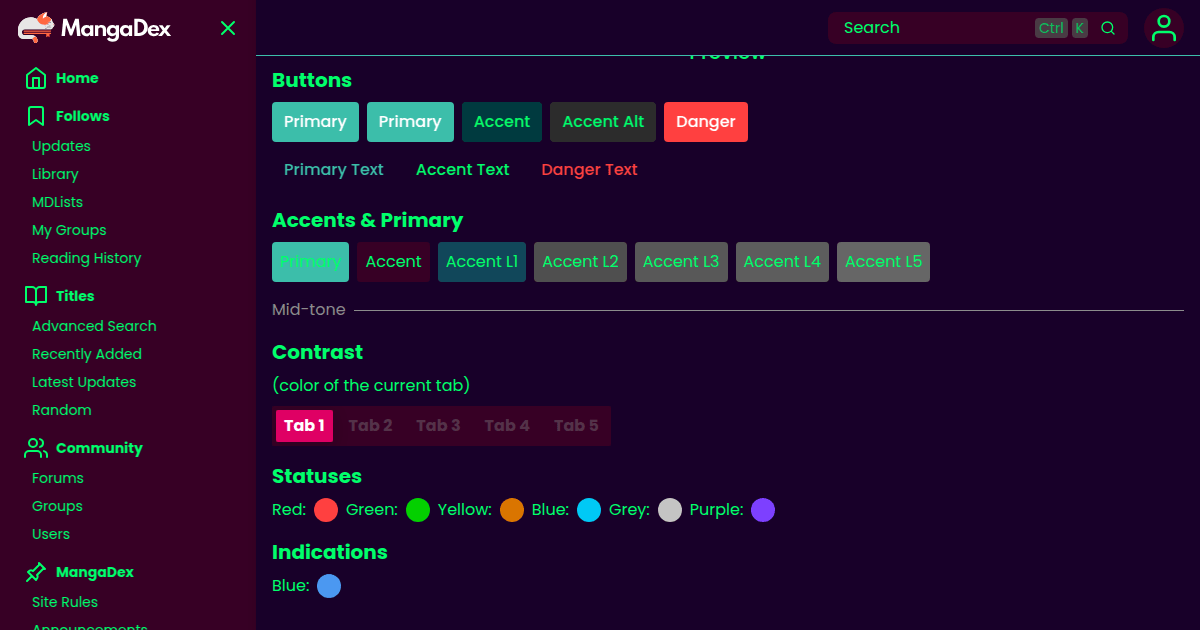This screenshot has width=1200, height=630.
Task: Open Library in the sidebar
Action: tap(55, 174)
